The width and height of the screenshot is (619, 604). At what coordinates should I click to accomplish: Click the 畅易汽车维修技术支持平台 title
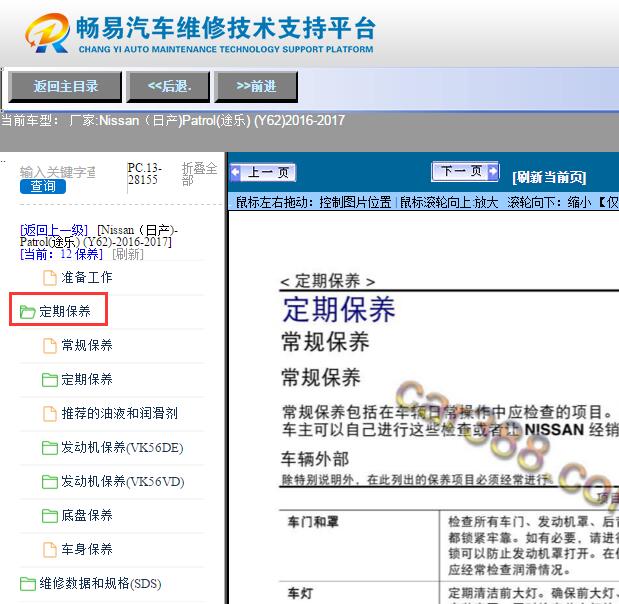tap(225, 28)
